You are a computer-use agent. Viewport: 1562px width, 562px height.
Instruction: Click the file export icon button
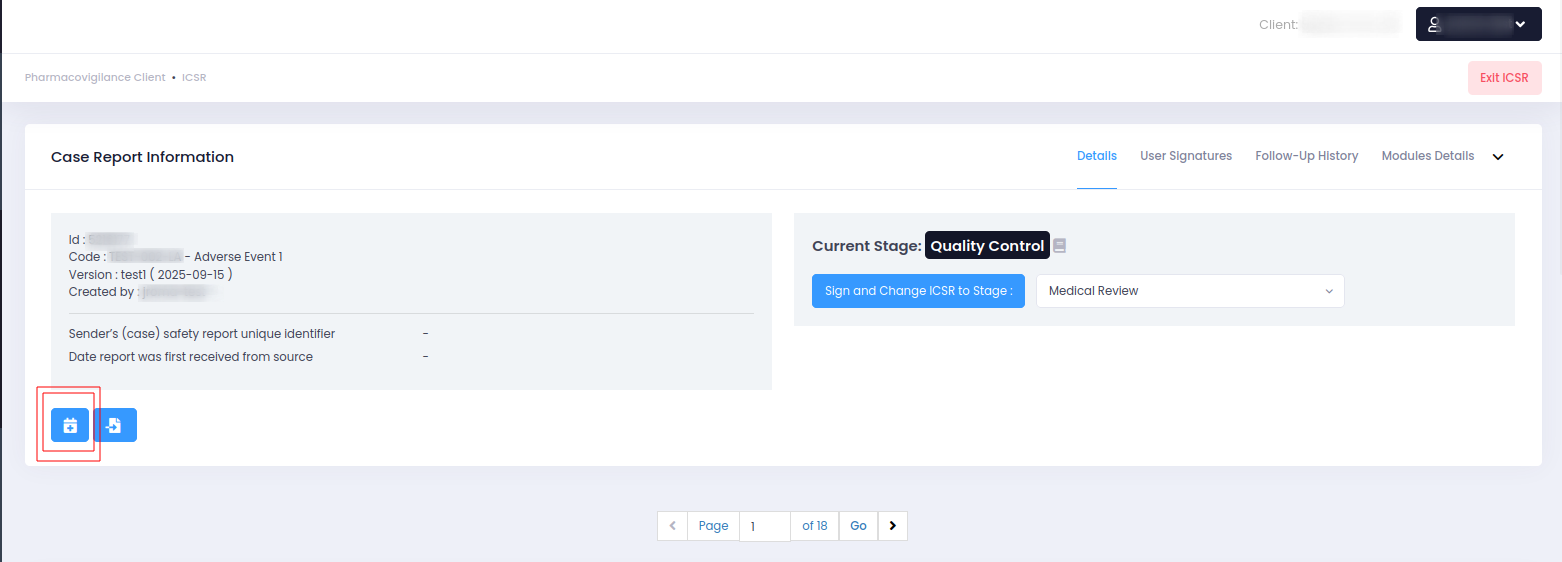tap(115, 425)
